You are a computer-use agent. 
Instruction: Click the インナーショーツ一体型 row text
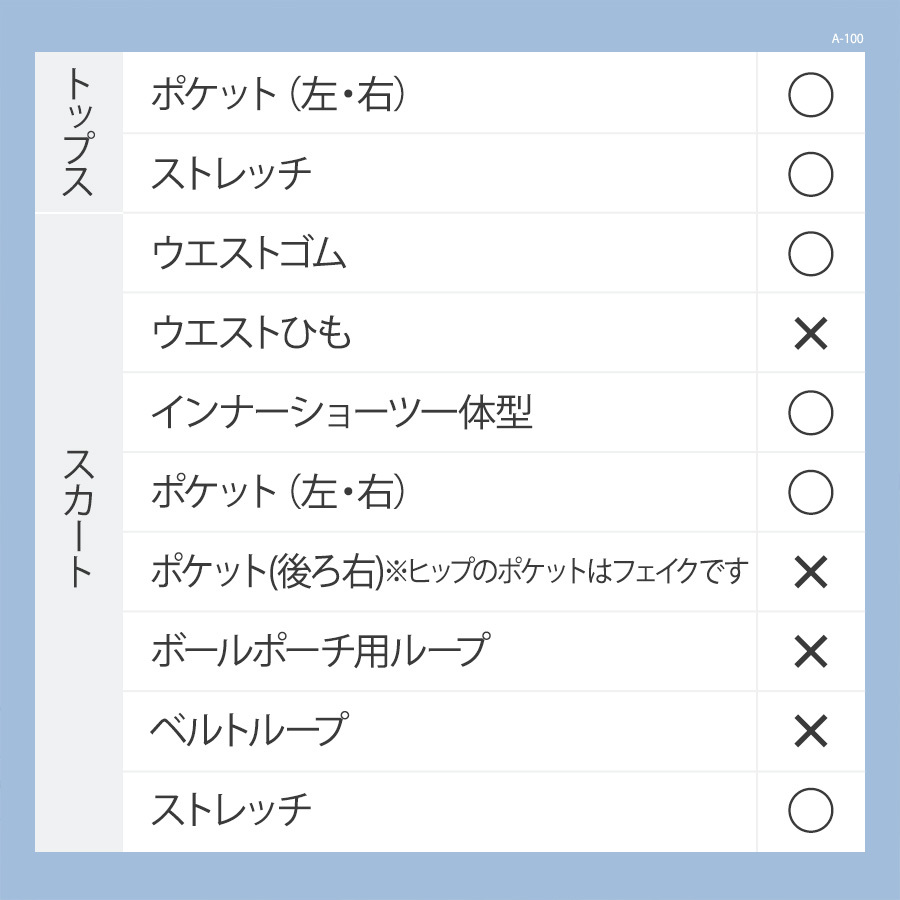(x=342, y=413)
